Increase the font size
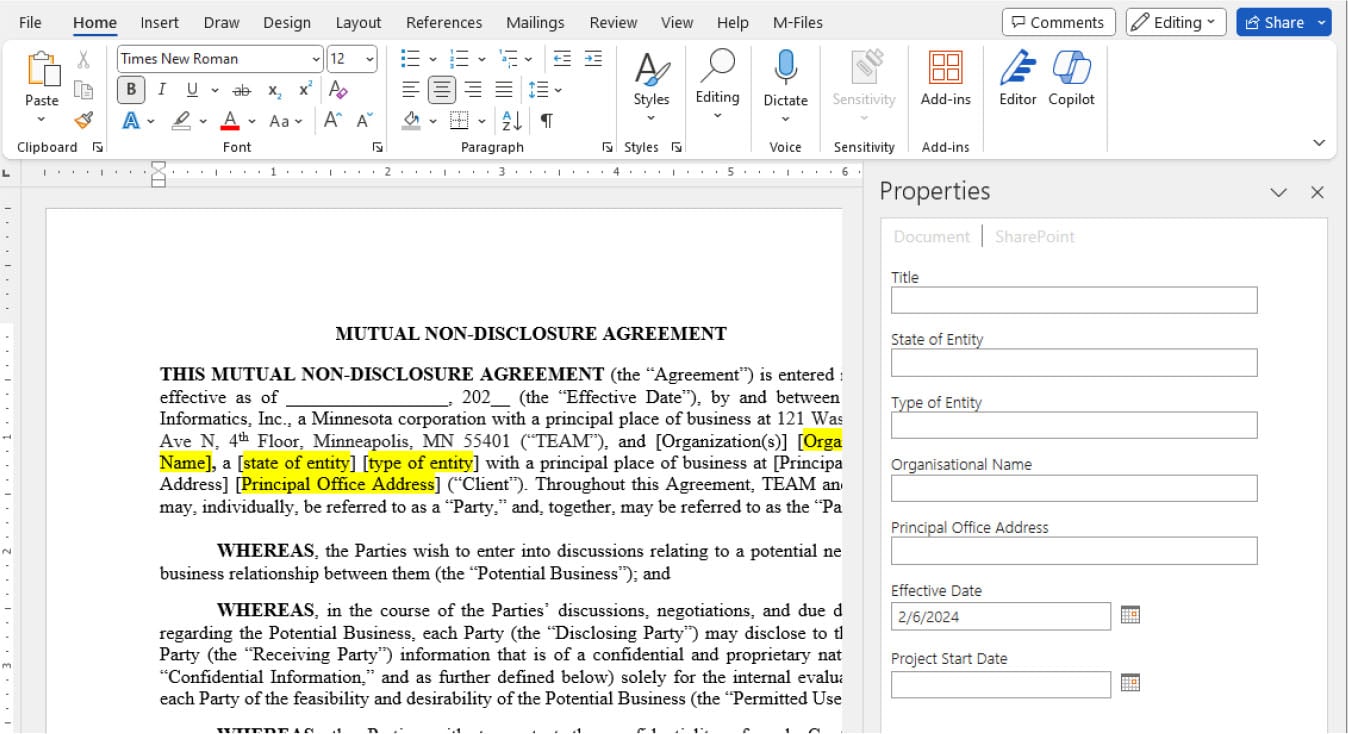This screenshot has width=1348, height=734. (333, 120)
